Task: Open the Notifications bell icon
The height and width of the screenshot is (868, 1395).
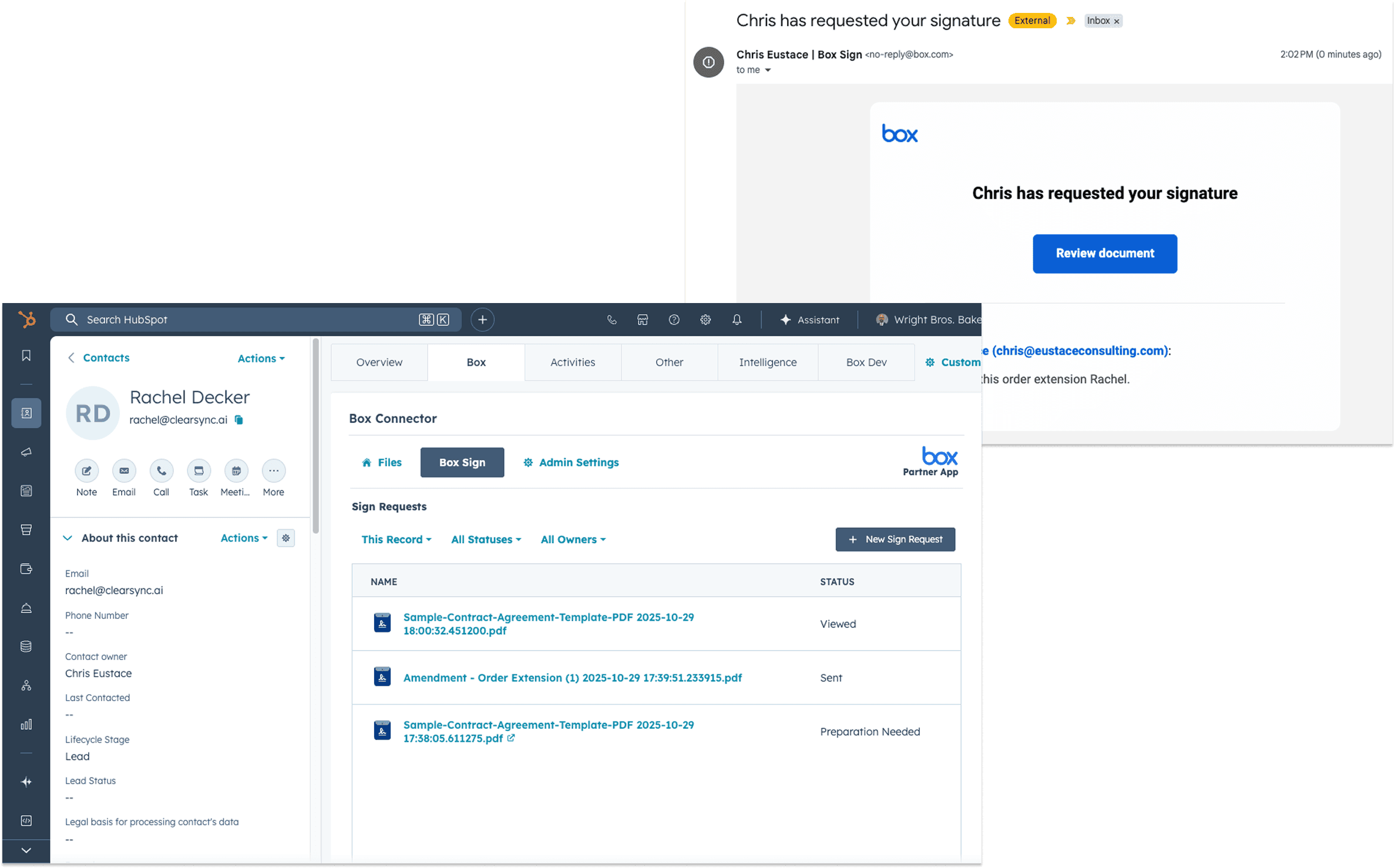Action: tap(737, 319)
